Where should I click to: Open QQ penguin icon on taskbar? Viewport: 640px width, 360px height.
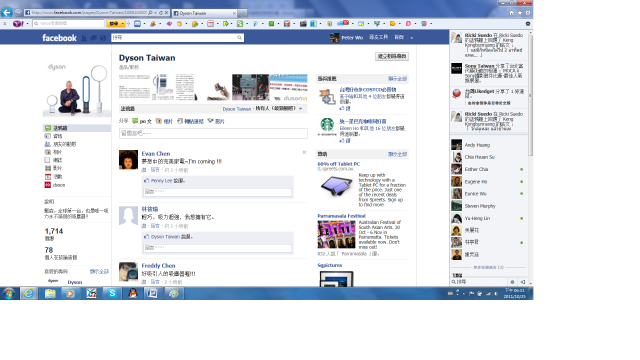[133, 293]
